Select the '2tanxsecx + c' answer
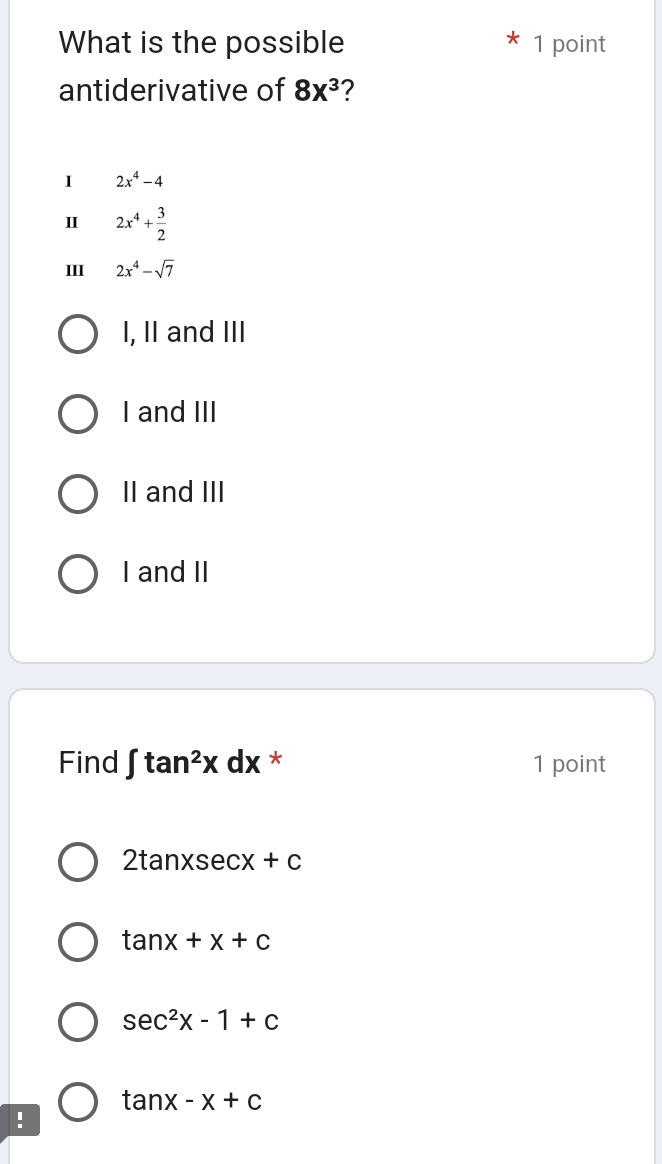 pyautogui.click(x=78, y=861)
